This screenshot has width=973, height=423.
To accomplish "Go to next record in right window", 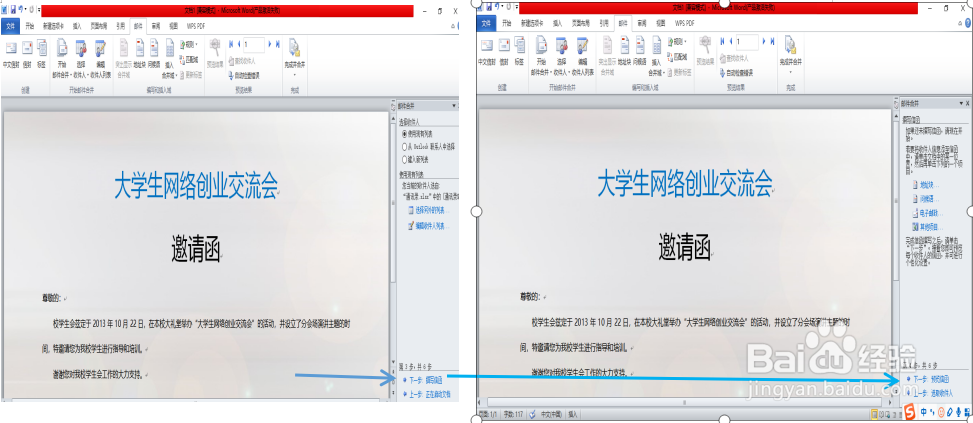I will tap(764, 42).
